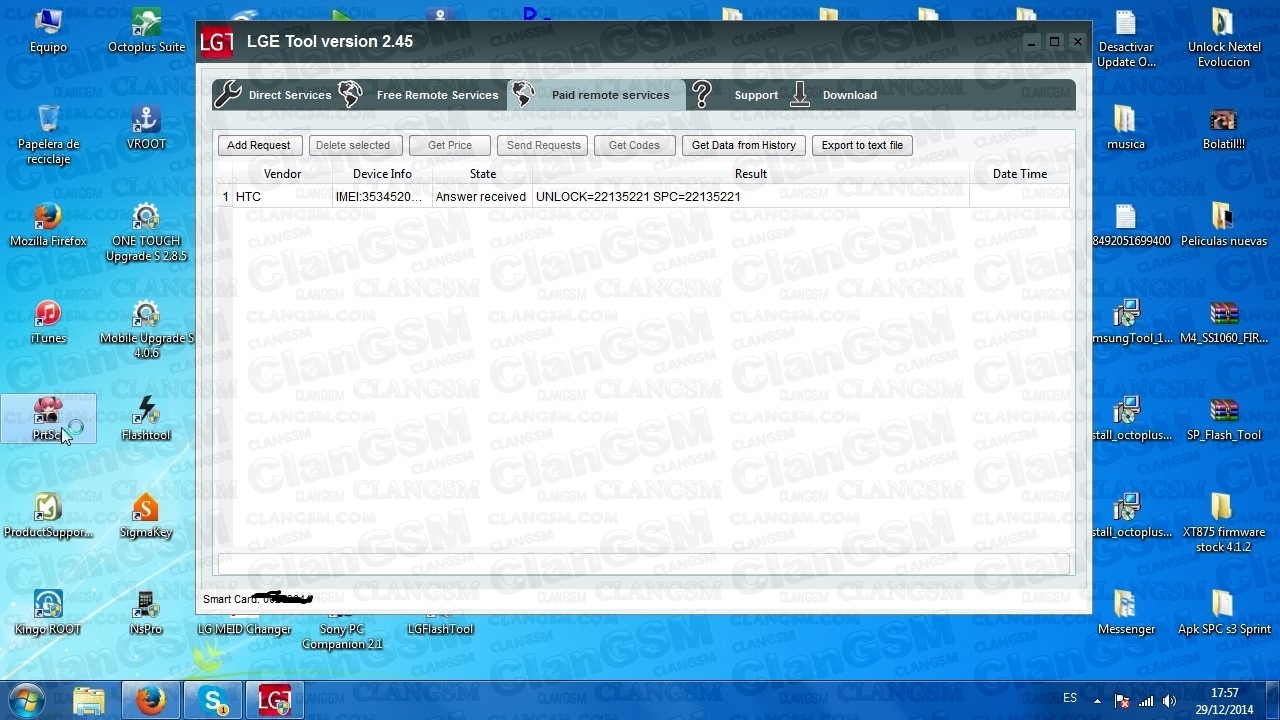Open the Kingo ROOT desktop icon
The height and width of the screenshot is (720, 1280).
pos(48,613)
